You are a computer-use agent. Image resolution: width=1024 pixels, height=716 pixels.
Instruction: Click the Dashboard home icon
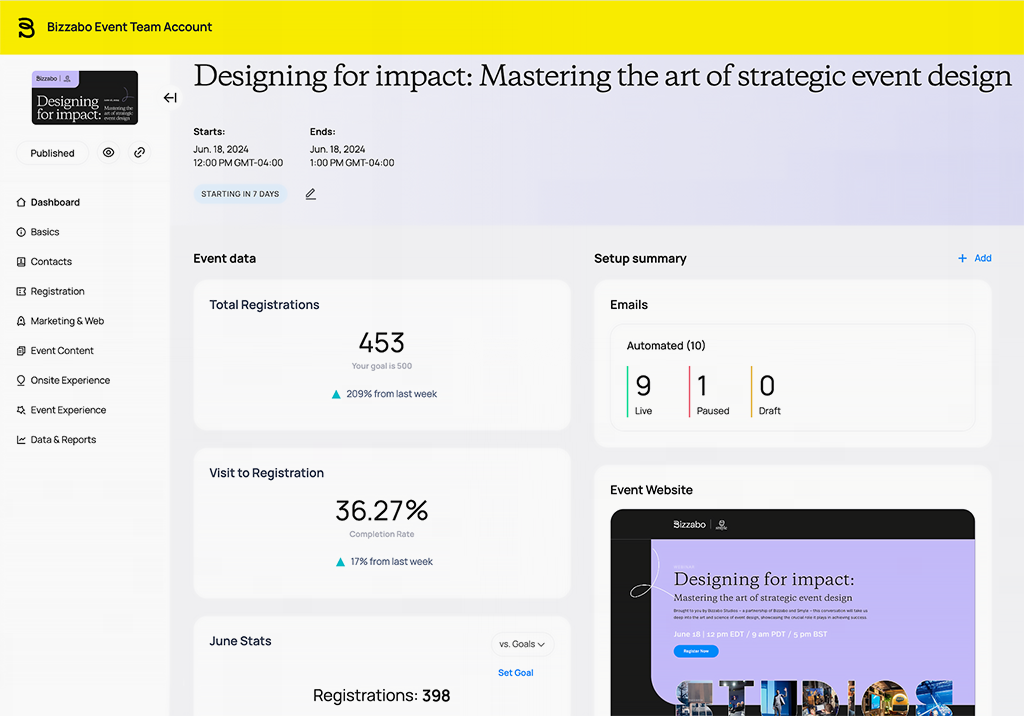click(21, 203)
